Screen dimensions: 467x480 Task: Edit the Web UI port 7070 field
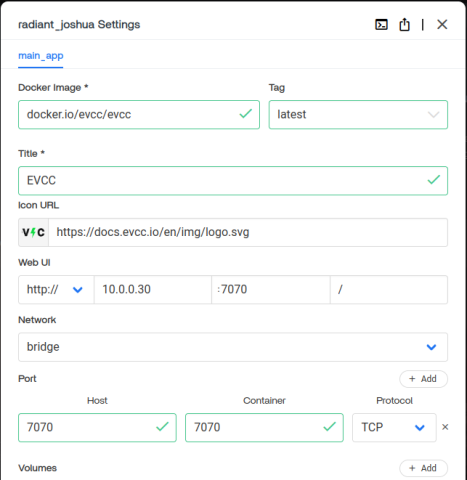(271, 289)
